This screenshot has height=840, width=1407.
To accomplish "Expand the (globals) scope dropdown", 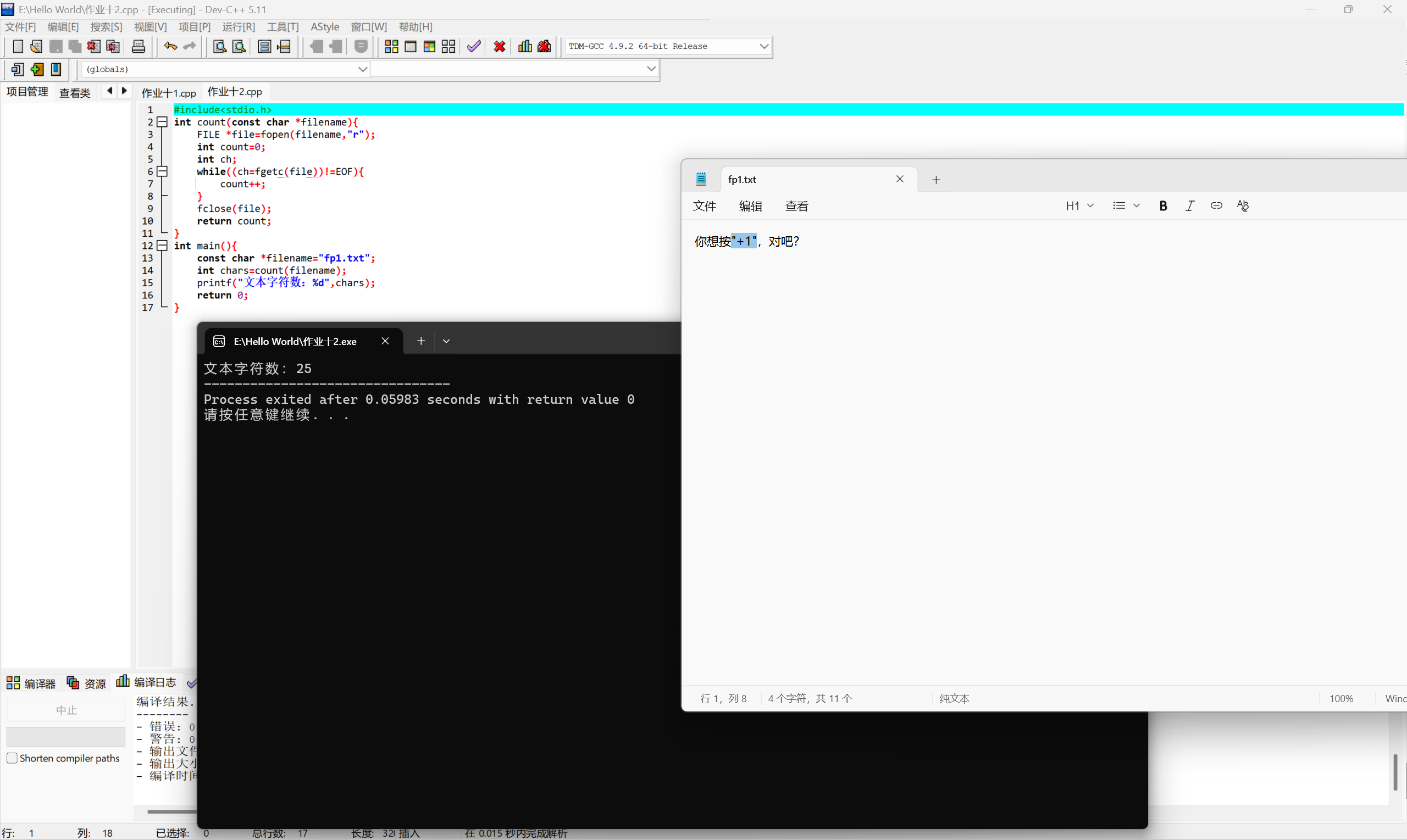I will [x=362, y=69].
